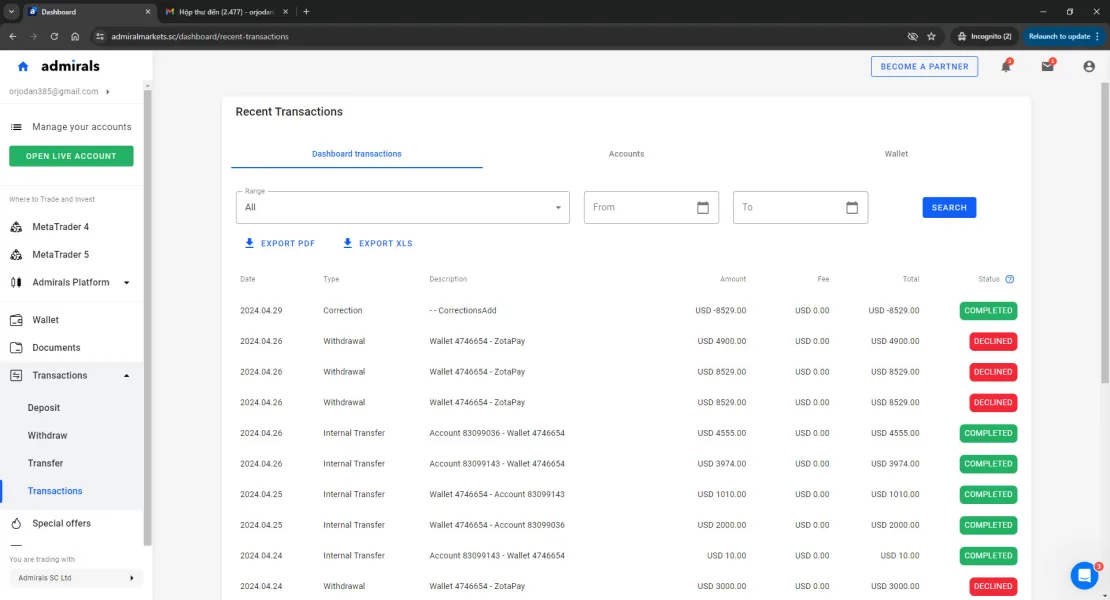Click the Incognito (2) indicator
Image resolution: width=1110 pixels, height=600 pixels.
click(x=984, y=36)
